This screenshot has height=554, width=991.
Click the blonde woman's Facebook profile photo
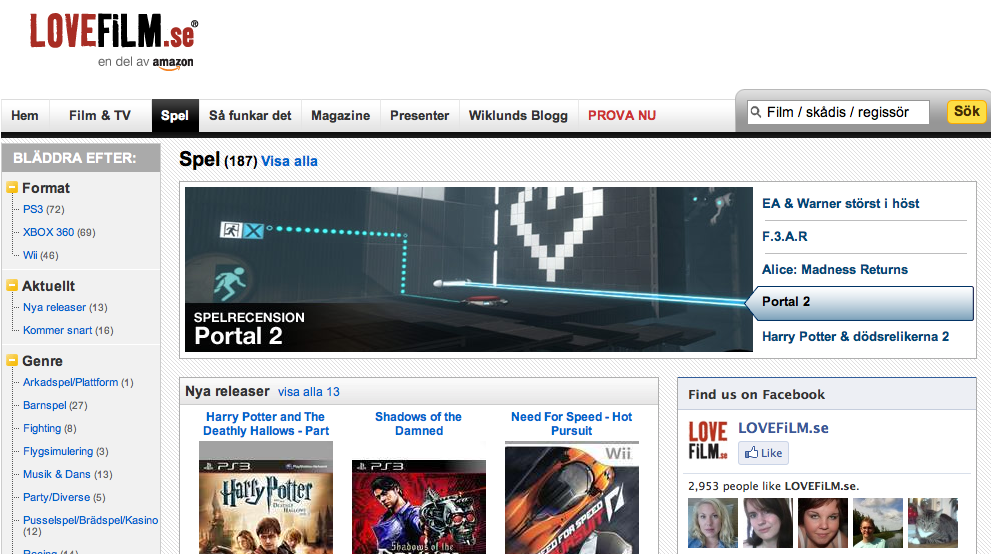713,523
